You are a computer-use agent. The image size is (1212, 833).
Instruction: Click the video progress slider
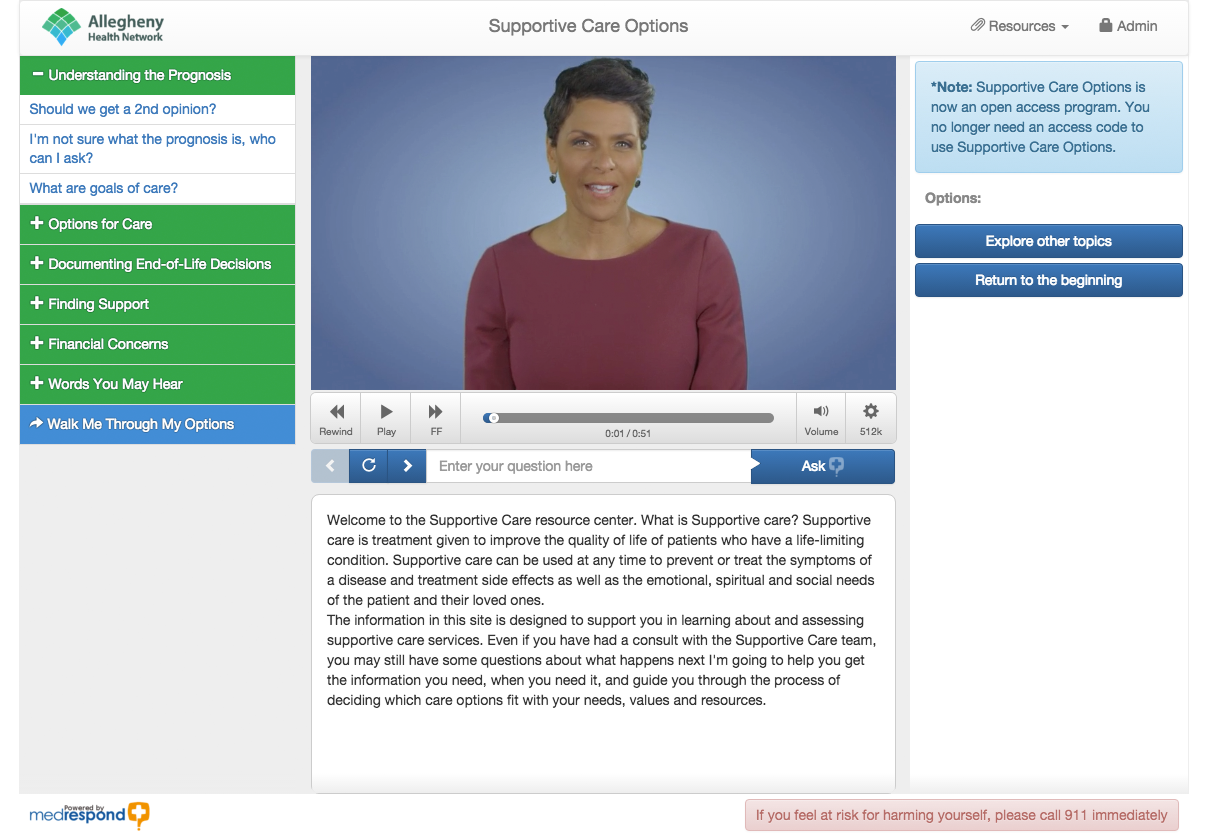[x=628, y=418]
